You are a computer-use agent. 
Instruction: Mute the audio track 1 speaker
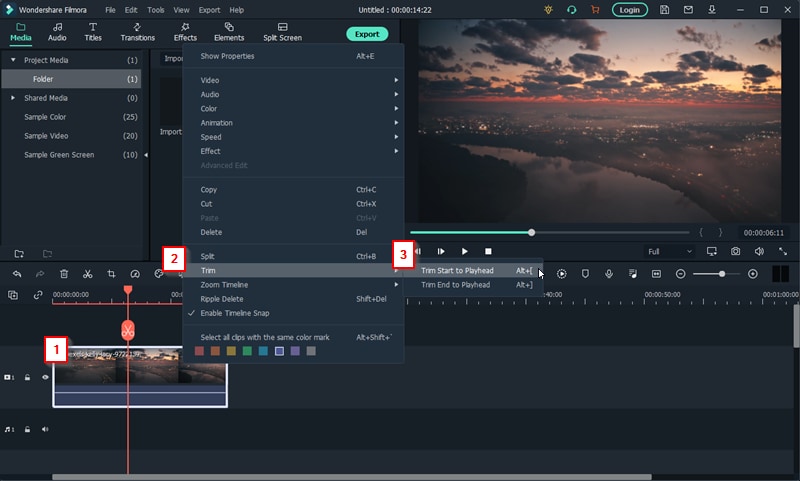45,429
